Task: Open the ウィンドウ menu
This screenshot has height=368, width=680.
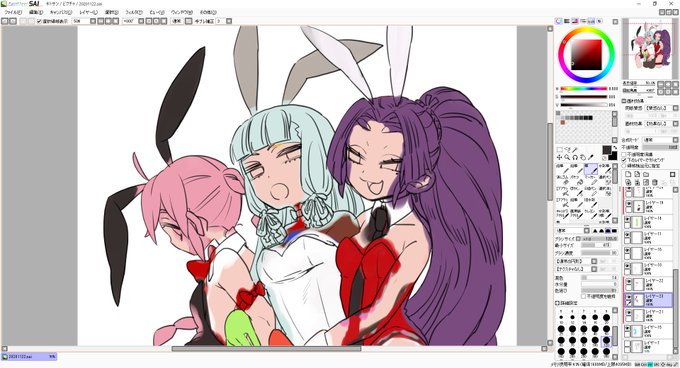Action: click(182, 12)
